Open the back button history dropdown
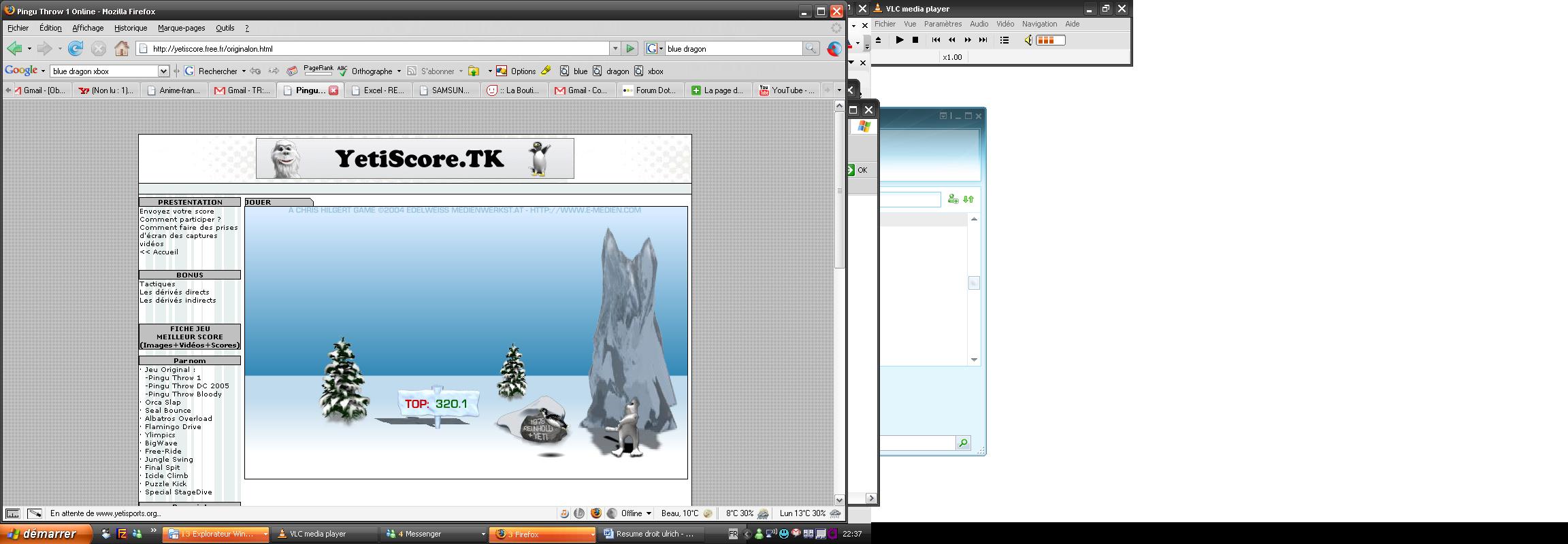1568x544 pixels. pos(29,48)
